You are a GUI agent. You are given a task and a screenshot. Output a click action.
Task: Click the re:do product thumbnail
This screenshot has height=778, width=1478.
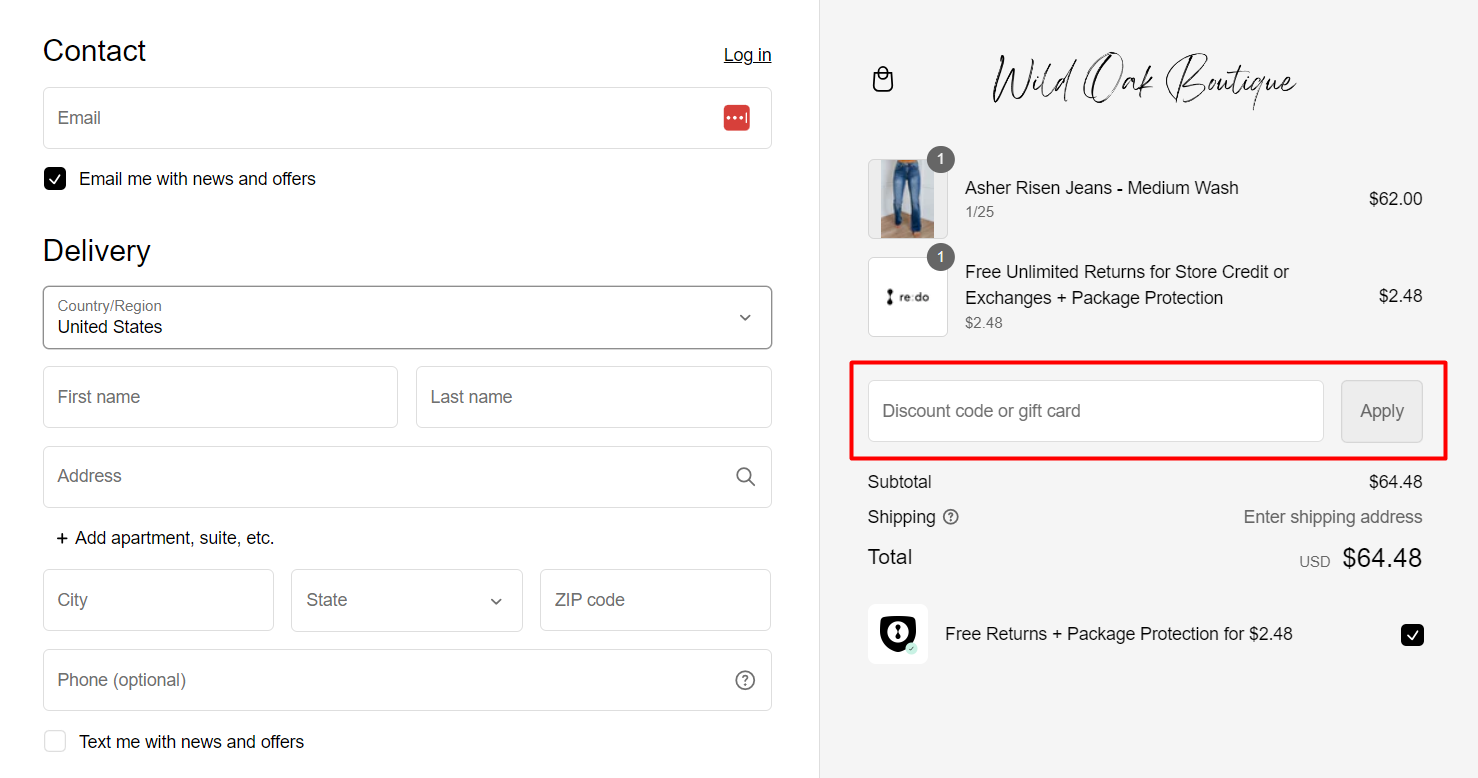[908, 297]
